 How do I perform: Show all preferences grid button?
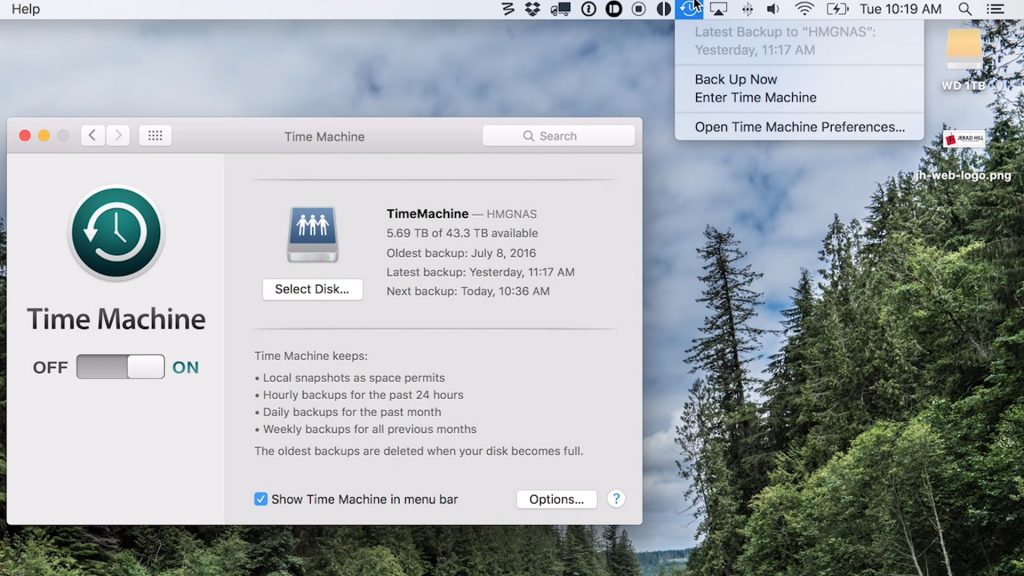(x=155, y=135)
